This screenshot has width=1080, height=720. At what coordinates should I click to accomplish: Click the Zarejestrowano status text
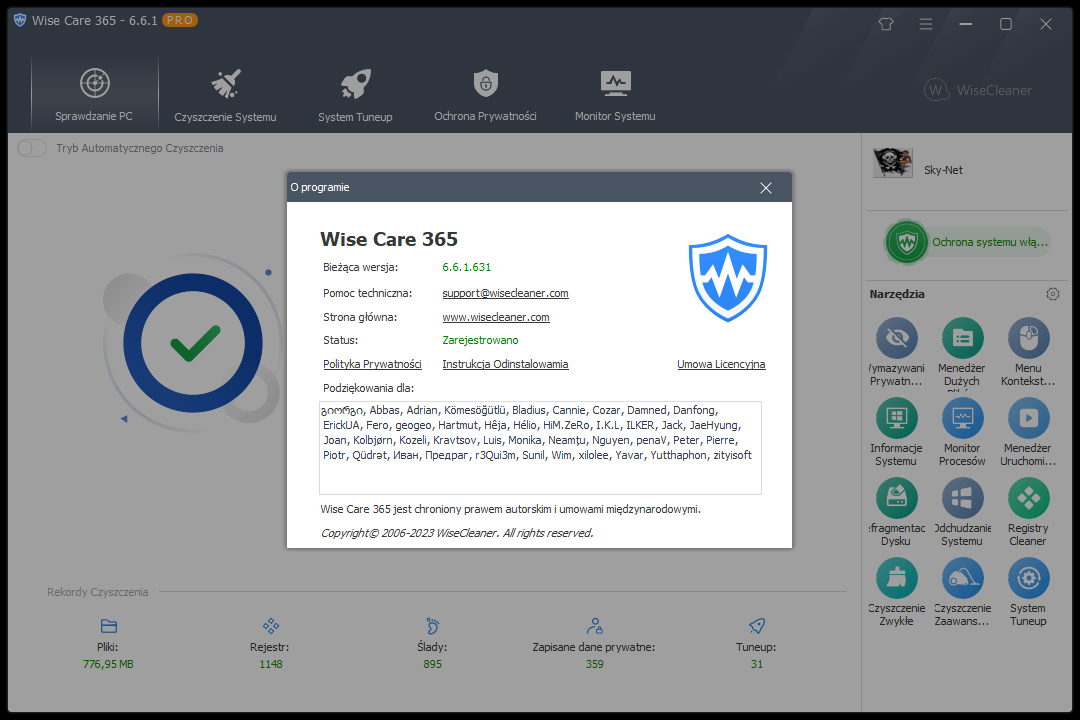[480, 340]
